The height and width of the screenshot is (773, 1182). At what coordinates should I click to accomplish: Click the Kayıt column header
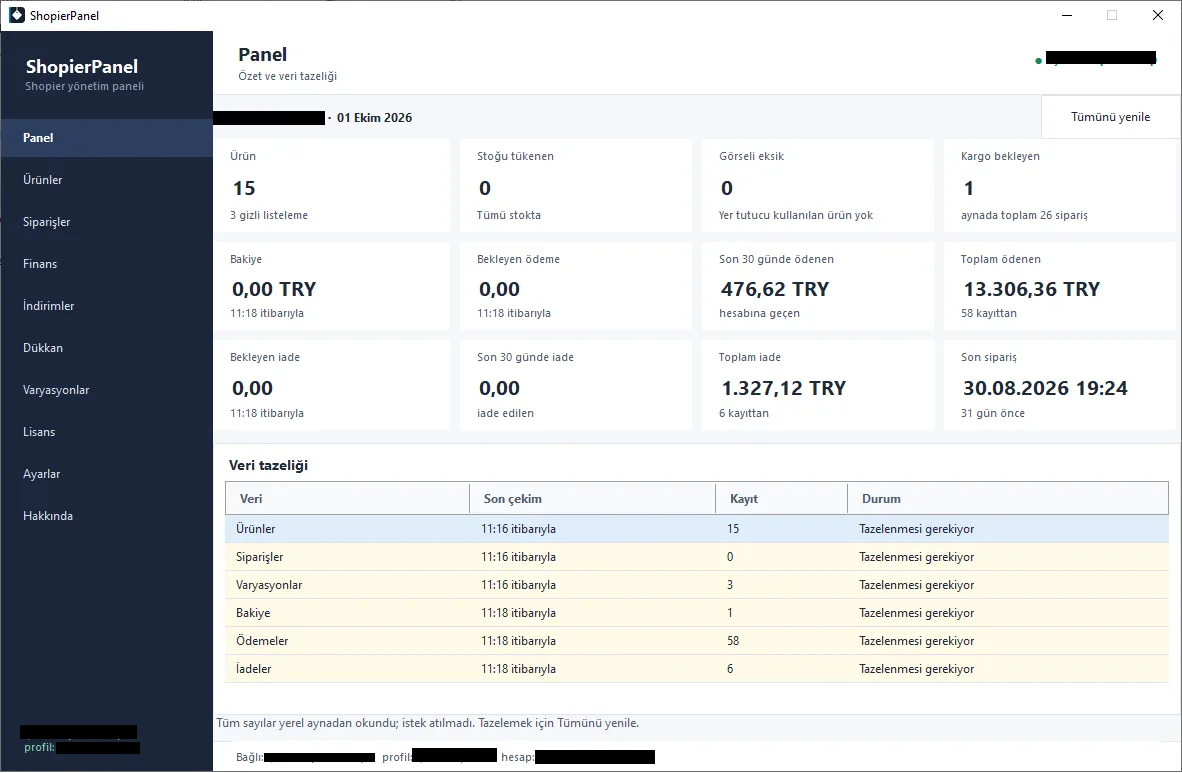point(782,498)
